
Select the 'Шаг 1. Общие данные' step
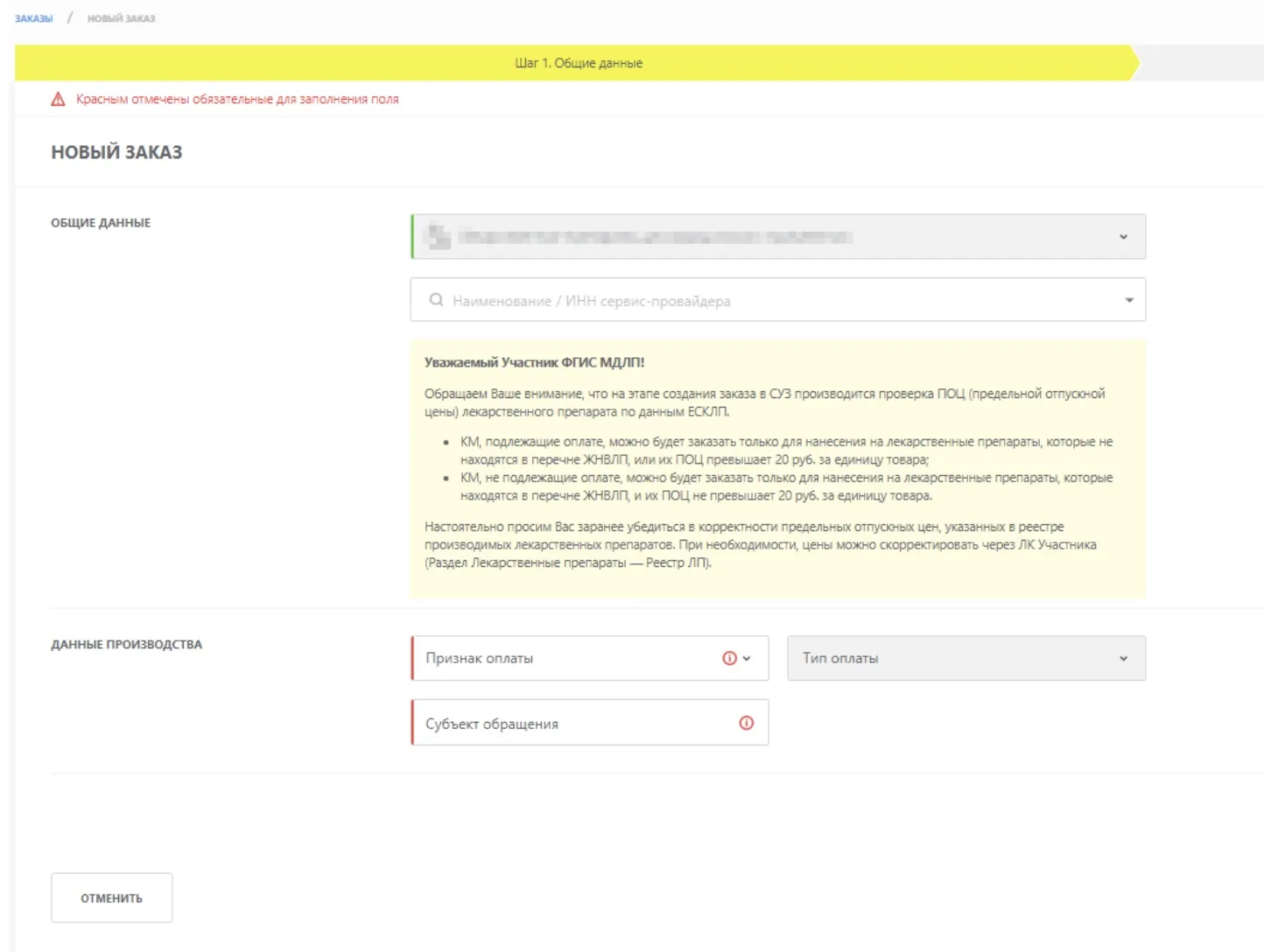pos(578,63)
